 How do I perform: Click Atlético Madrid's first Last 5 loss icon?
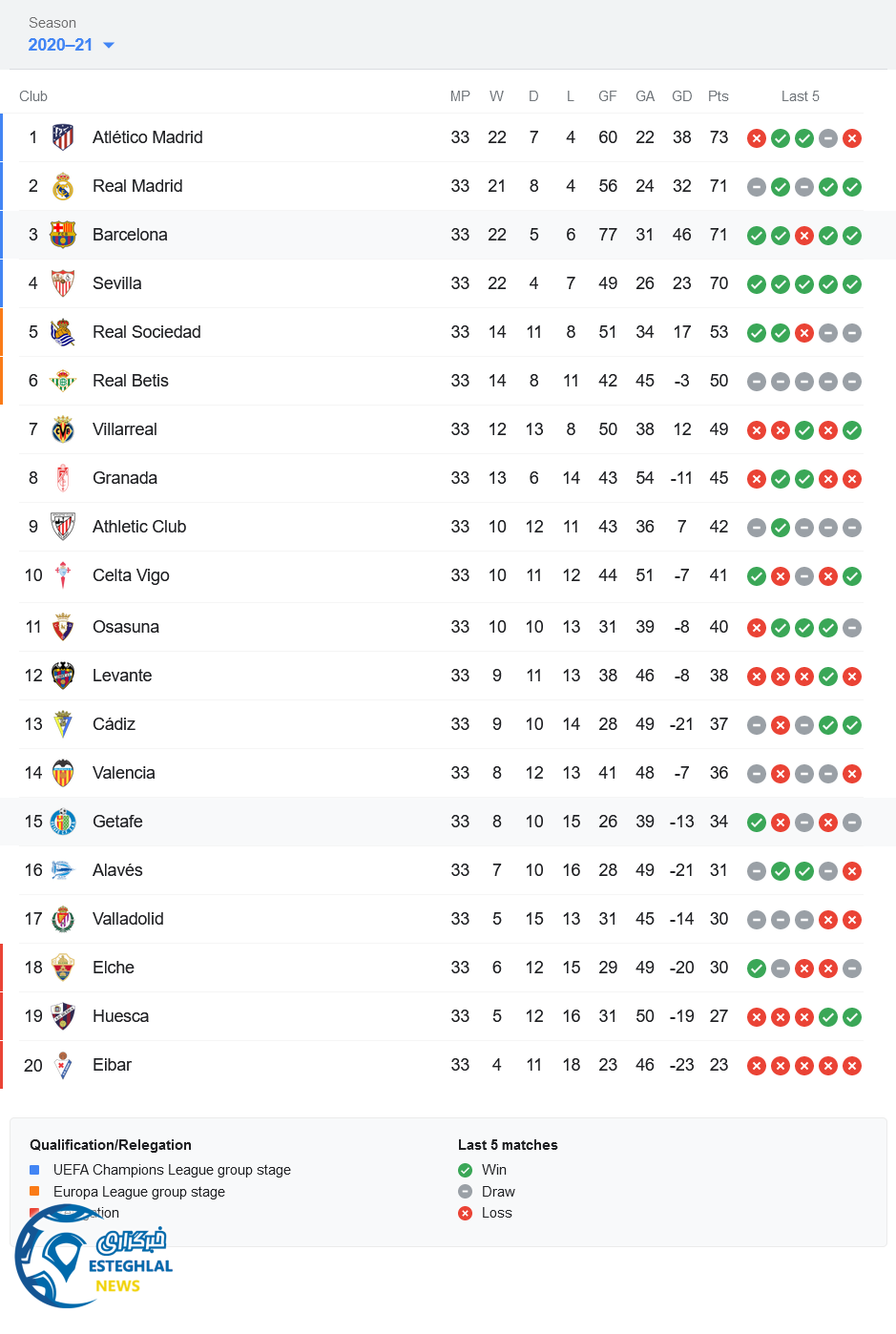[757, 138]
